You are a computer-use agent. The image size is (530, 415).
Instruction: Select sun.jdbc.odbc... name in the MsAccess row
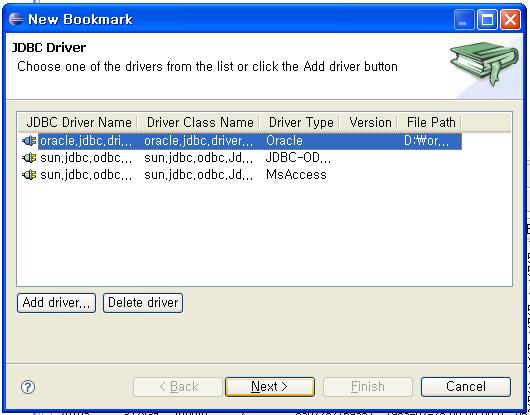tap(86, 175)
